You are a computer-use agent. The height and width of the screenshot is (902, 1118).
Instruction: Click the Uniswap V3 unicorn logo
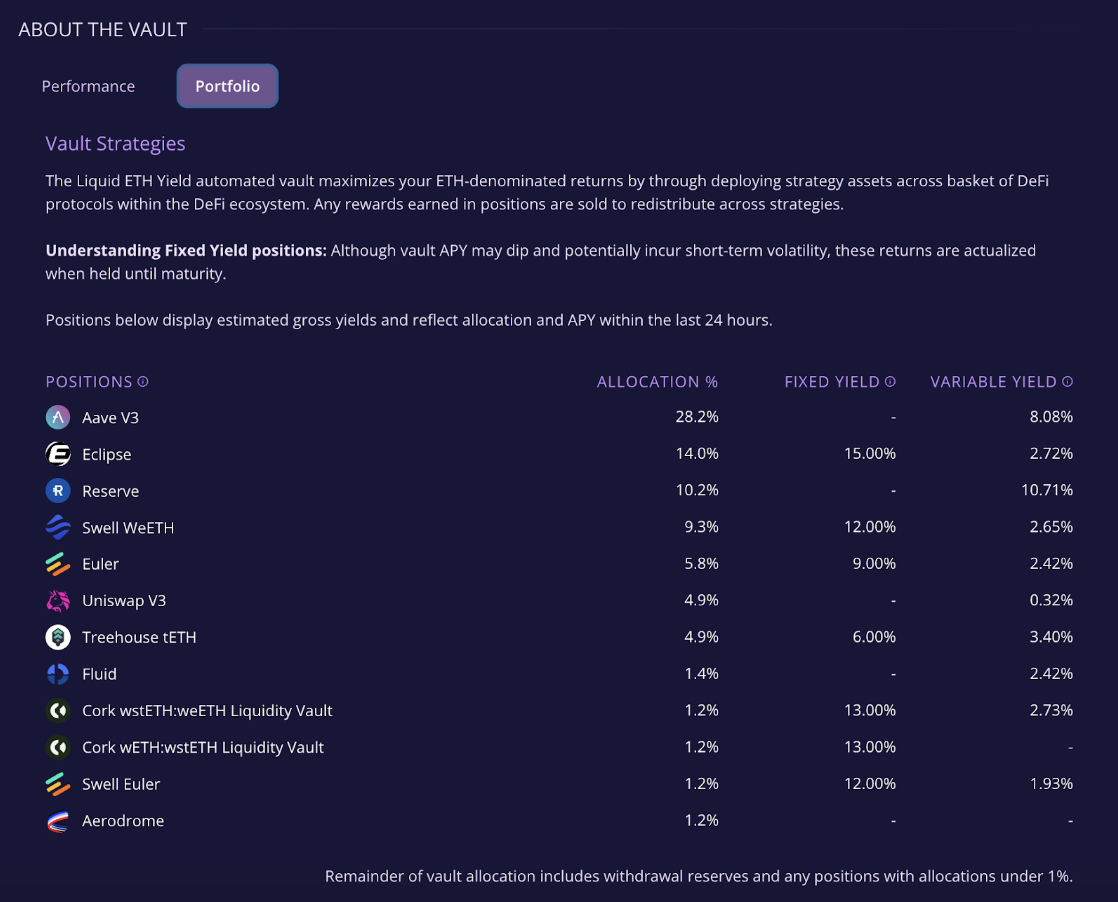[57, 600]
